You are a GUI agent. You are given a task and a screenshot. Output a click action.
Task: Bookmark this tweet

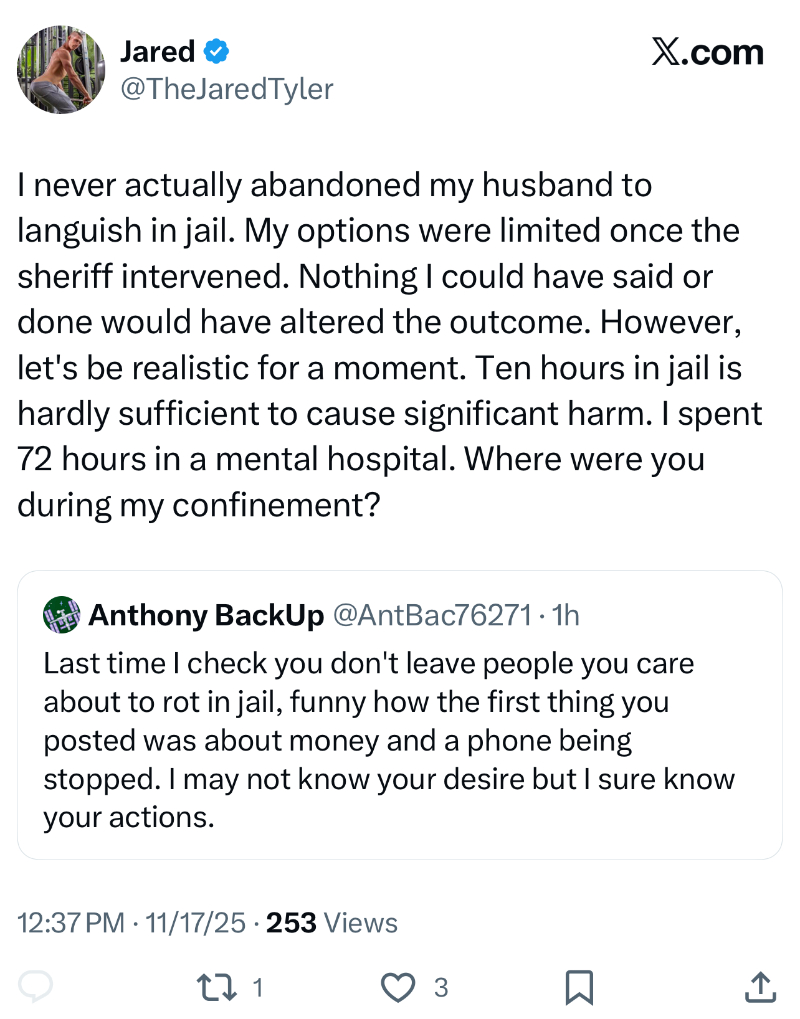(x=580, y=988)
